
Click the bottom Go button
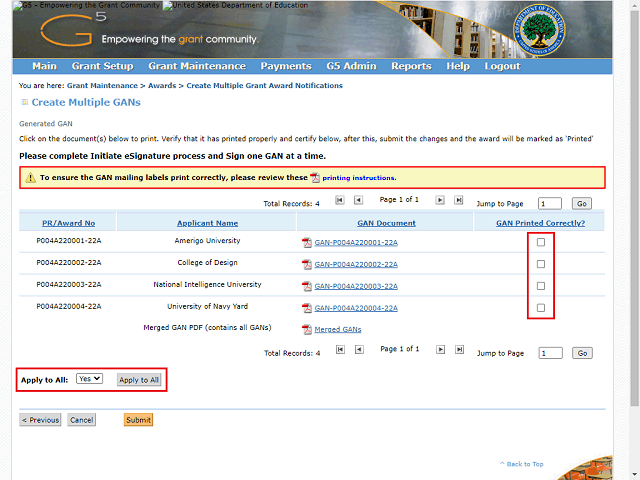(x=582, y=353)
